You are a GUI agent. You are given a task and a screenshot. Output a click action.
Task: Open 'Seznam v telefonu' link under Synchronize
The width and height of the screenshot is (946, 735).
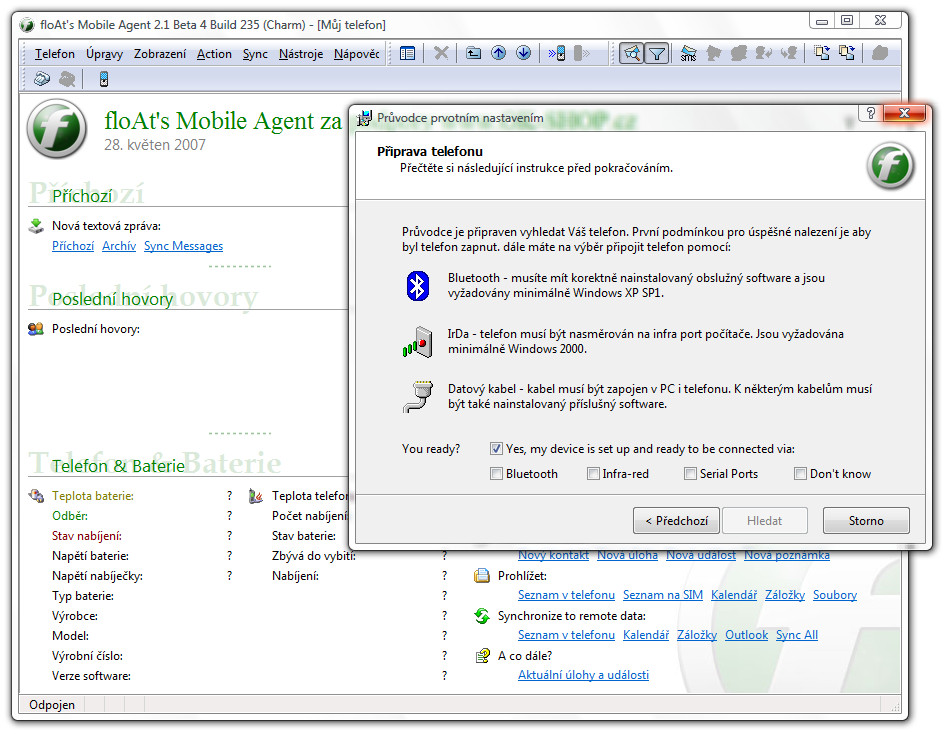(x=566, y=635)
